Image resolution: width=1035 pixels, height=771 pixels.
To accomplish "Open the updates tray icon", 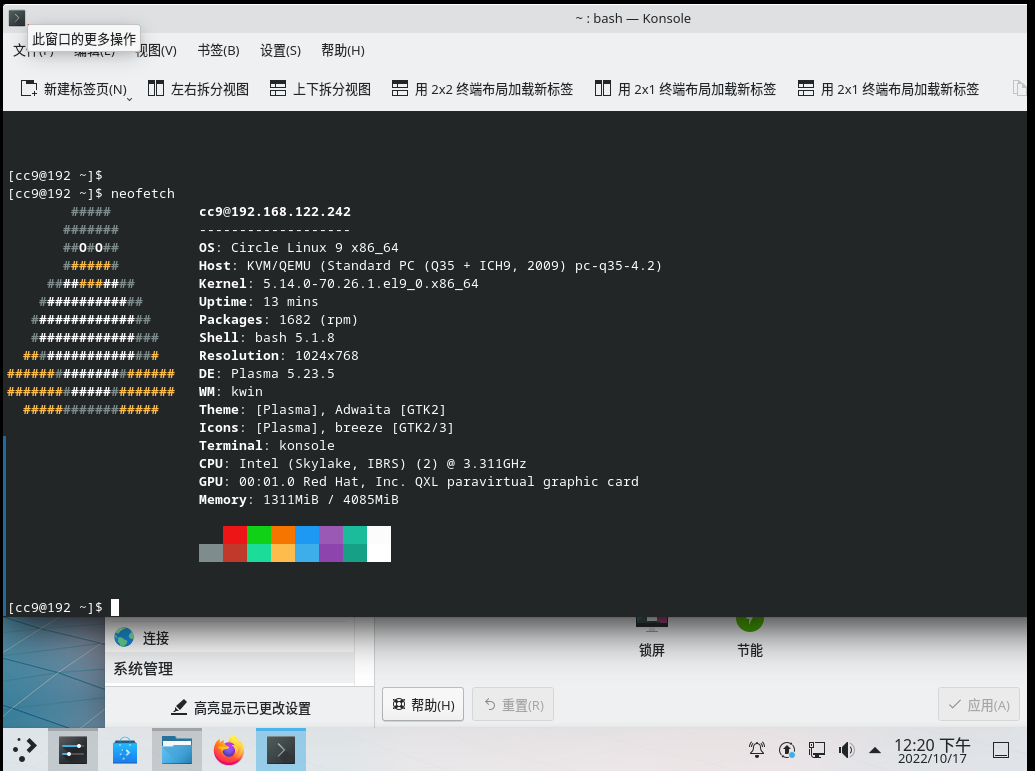I will tap(787, 750).
